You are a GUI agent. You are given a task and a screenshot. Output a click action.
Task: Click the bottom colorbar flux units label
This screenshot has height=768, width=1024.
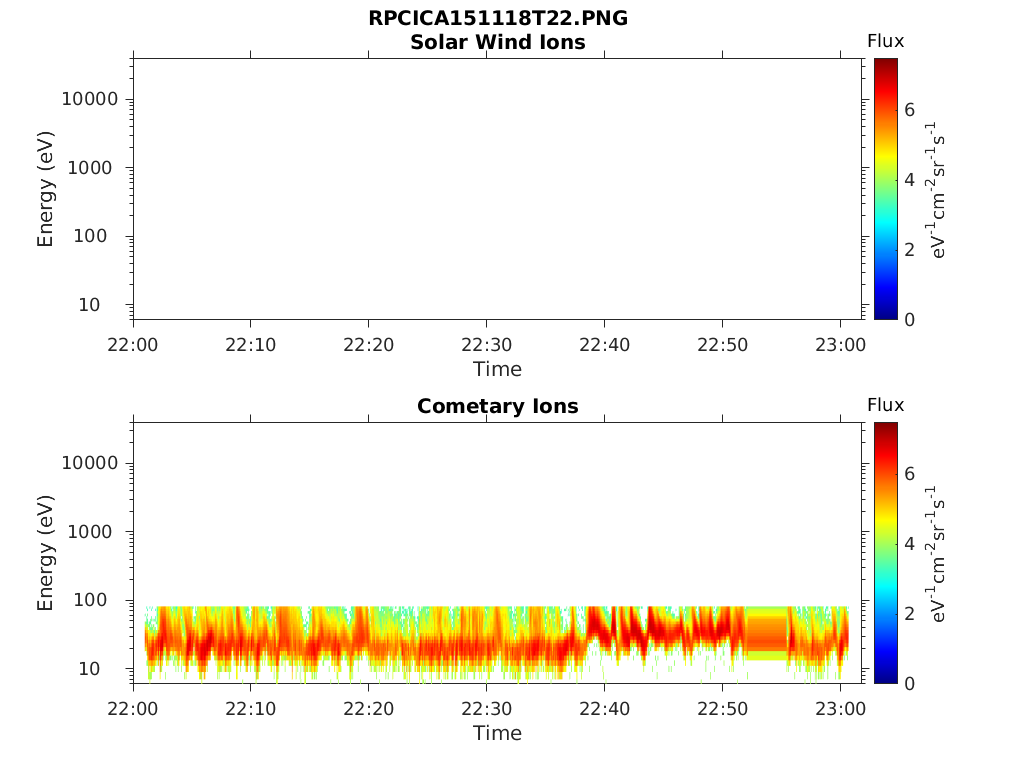pos(935,554)
